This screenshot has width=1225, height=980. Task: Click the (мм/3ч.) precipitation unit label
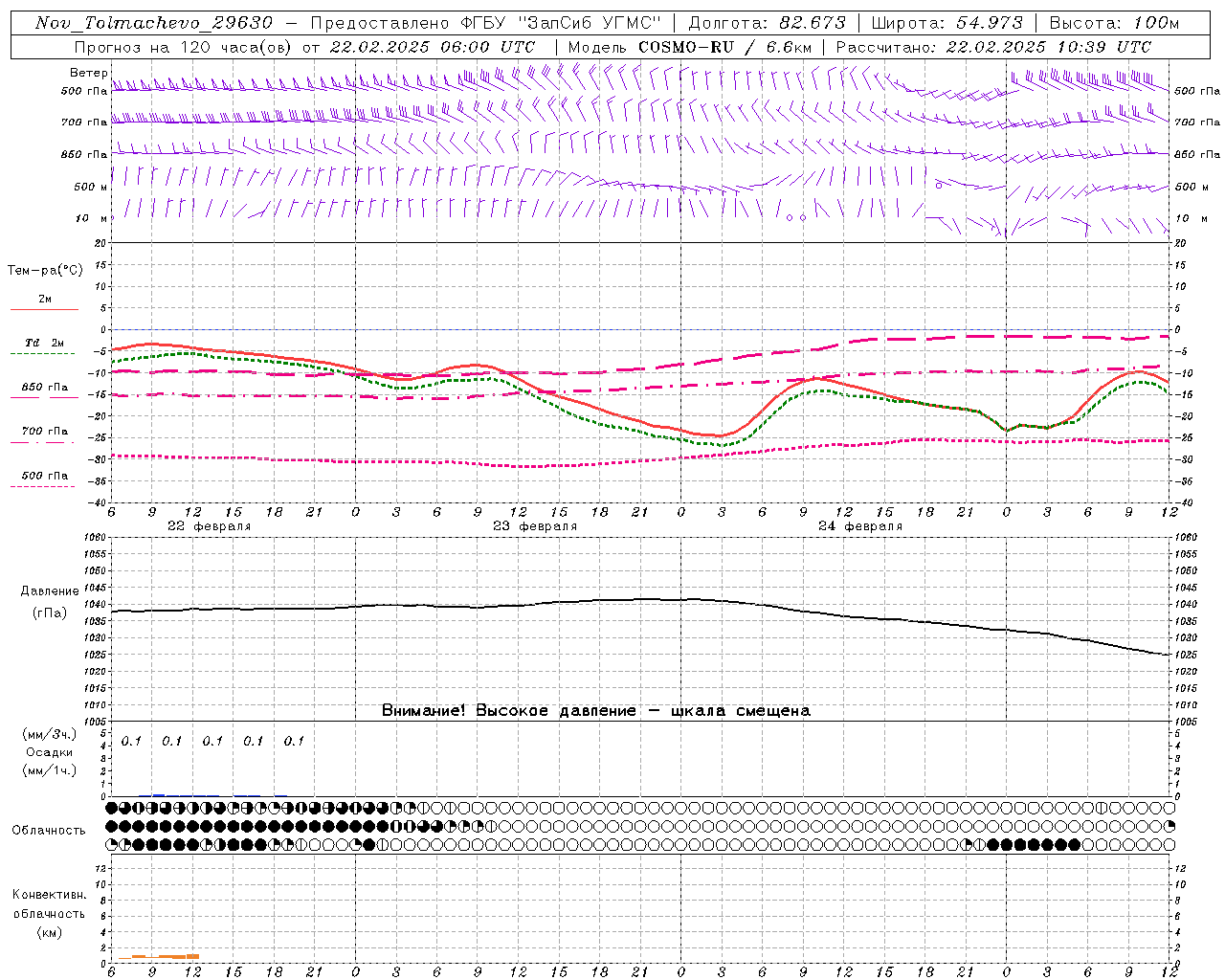coord(49,734)
